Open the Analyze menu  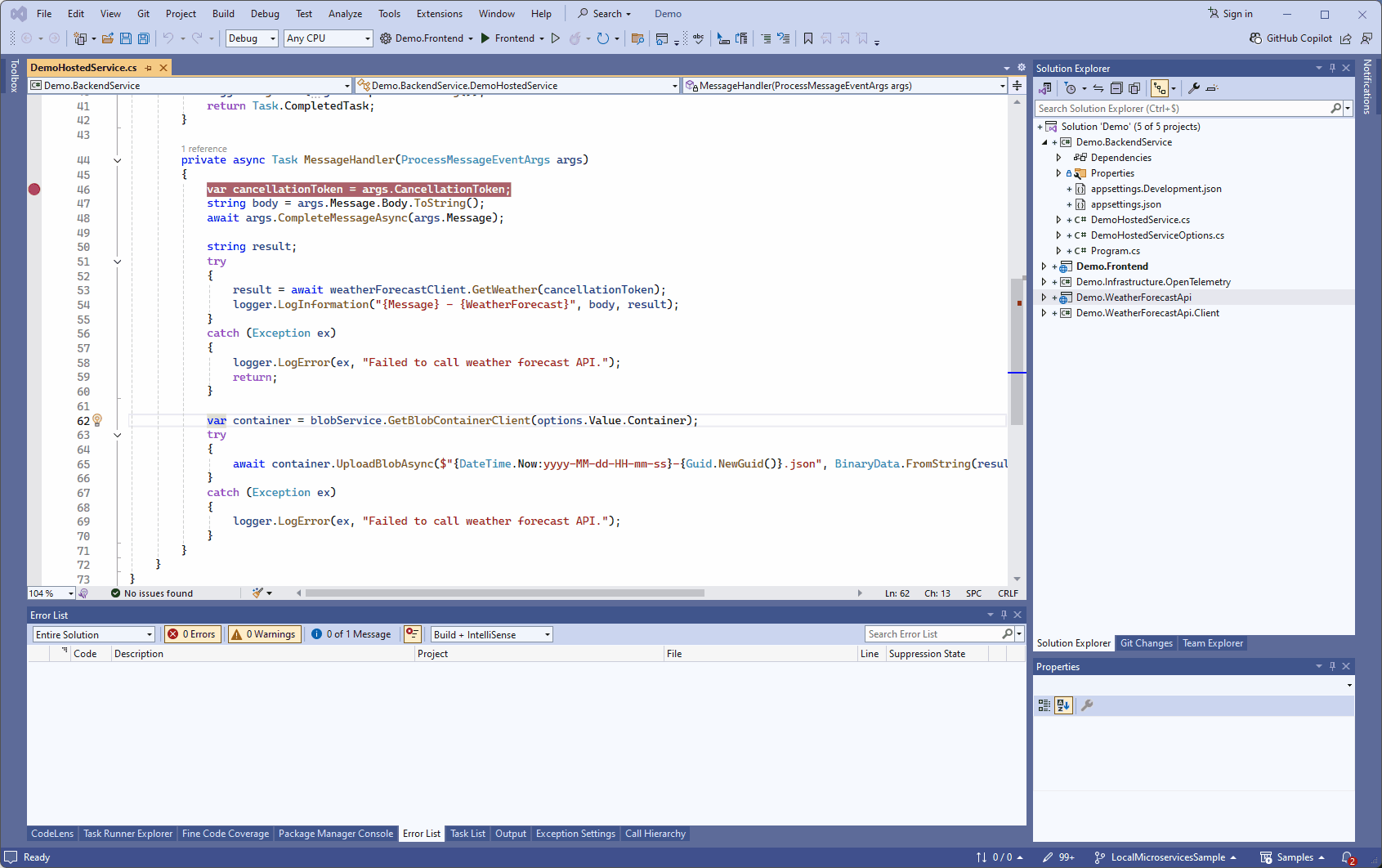(345, 14)
